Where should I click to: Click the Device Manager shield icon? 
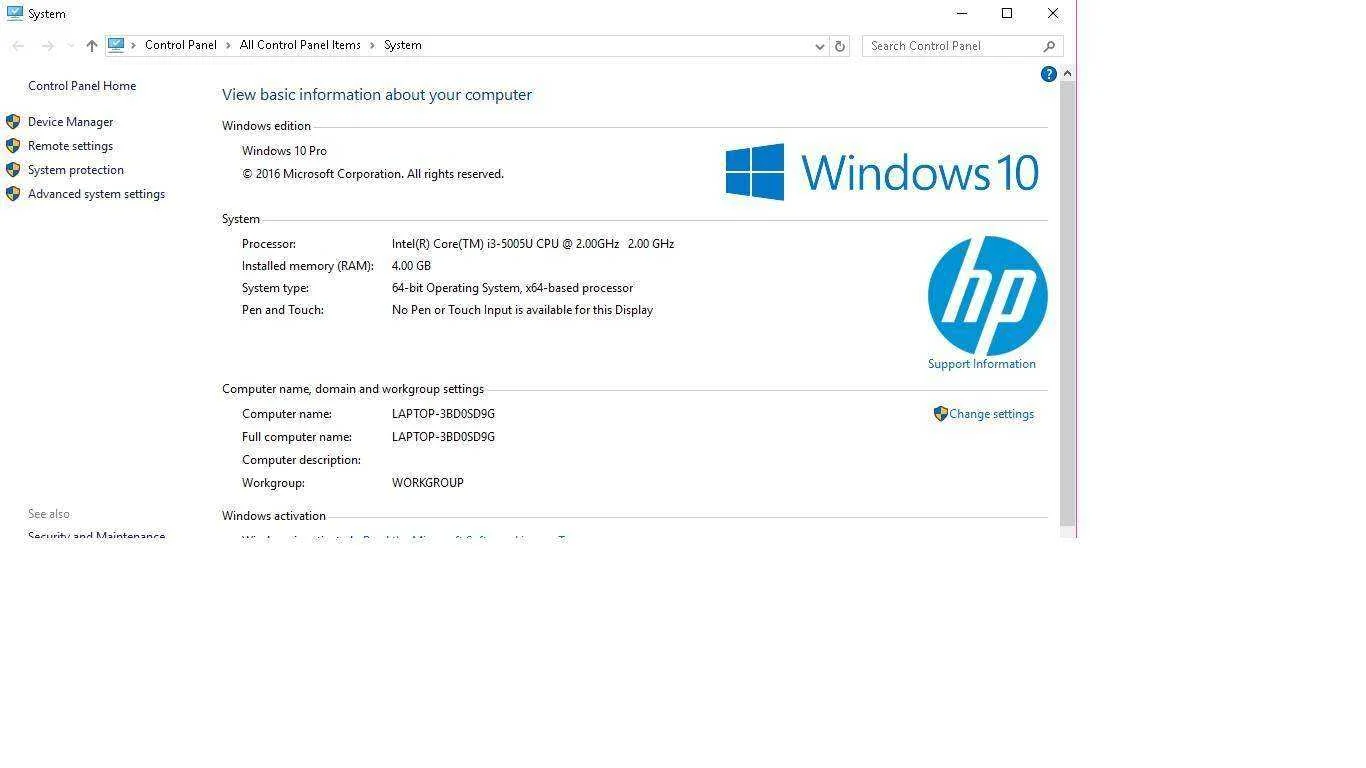click(13, 122)
